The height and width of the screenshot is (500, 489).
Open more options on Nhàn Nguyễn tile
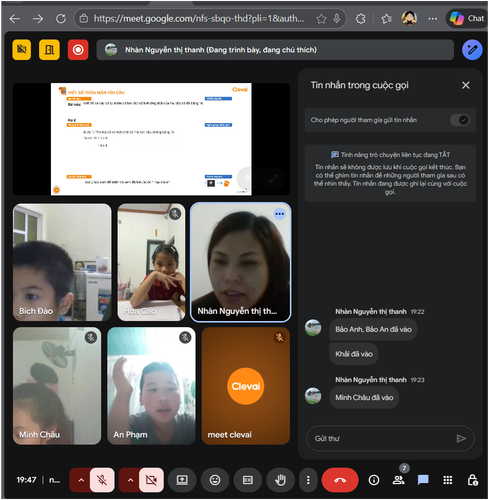(x=279, y=214)
